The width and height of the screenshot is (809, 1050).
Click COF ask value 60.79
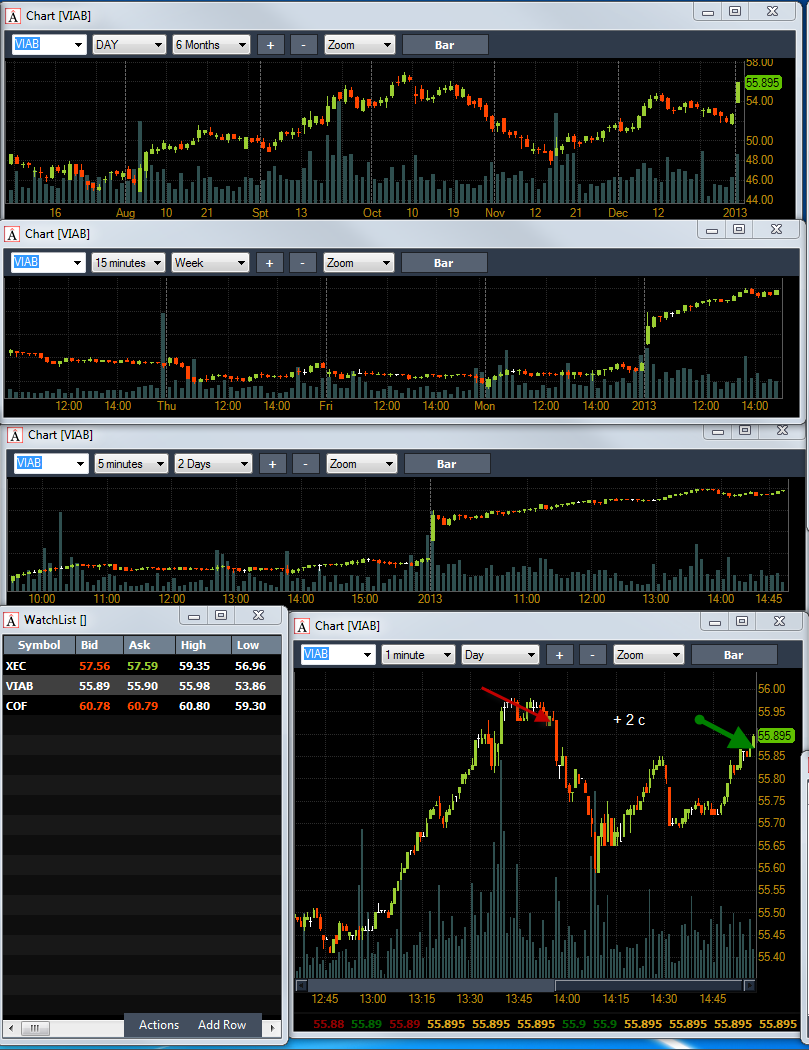(x=143, y=706)
